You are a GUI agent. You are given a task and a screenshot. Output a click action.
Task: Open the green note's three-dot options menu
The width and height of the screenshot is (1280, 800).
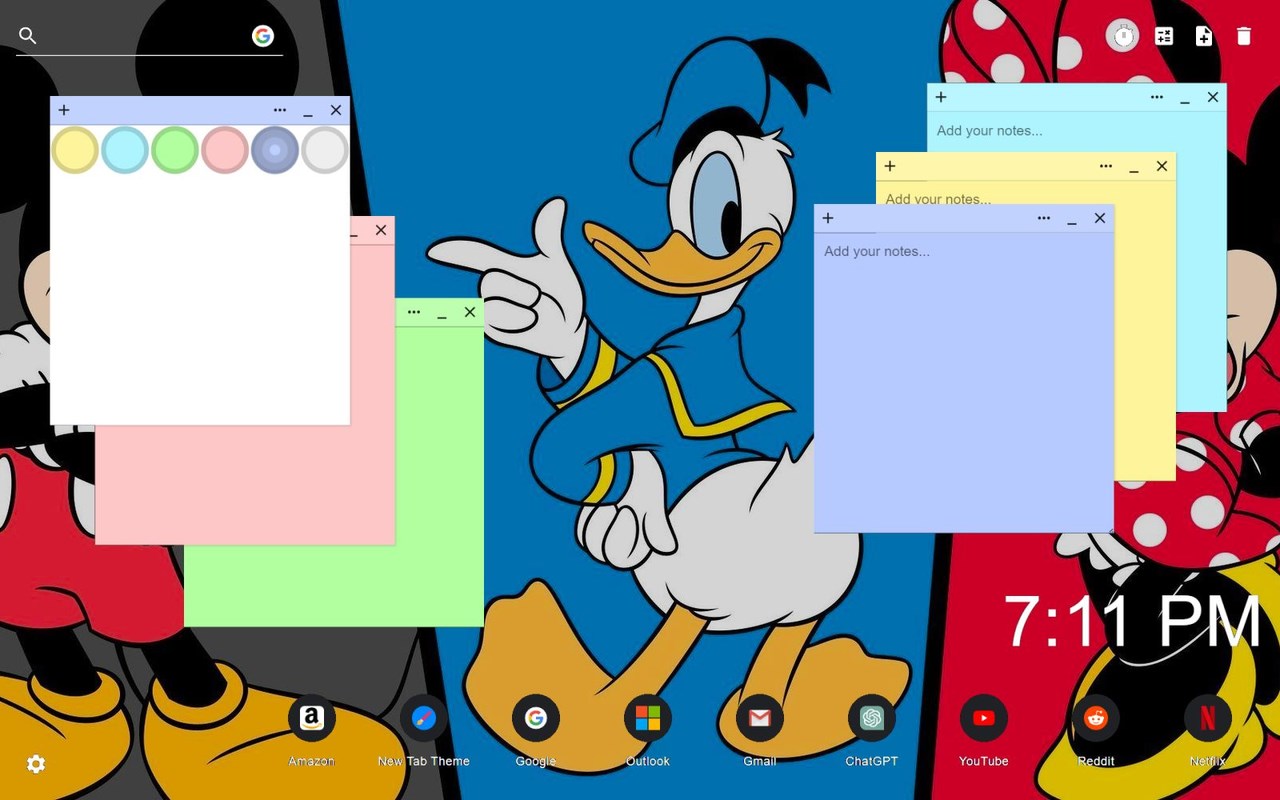coord(414,312)
